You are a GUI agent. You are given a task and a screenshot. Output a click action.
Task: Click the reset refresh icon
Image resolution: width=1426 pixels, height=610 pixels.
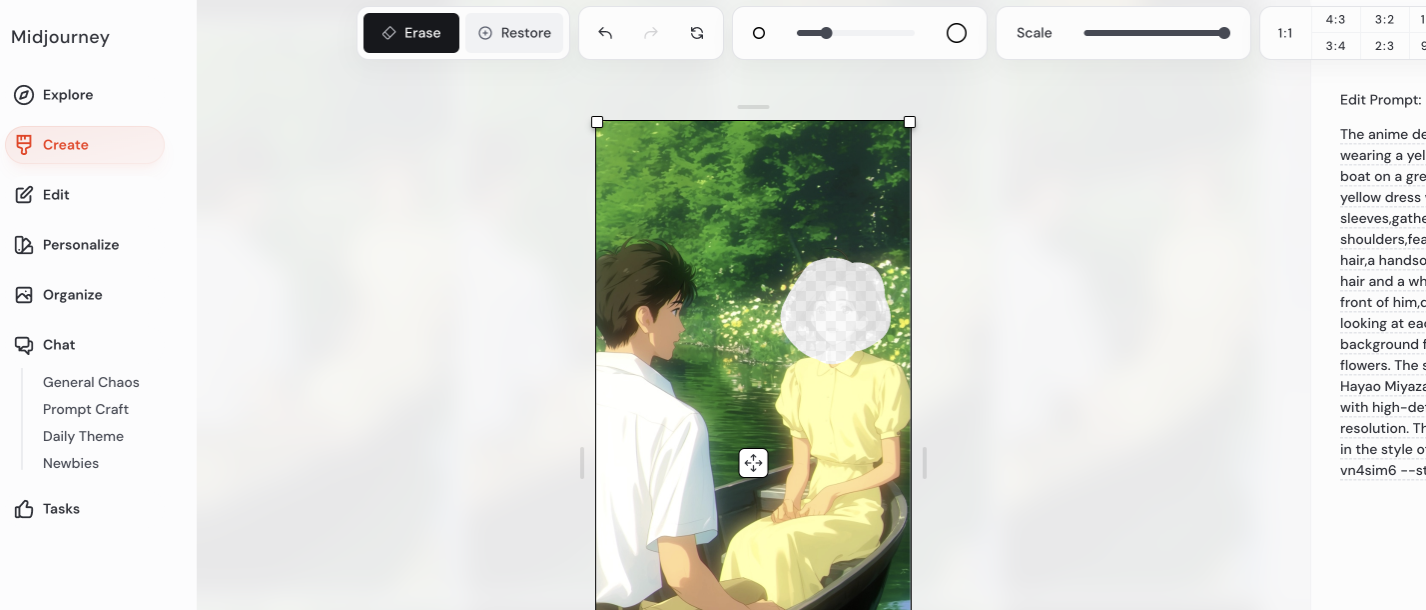click(697, 33)
